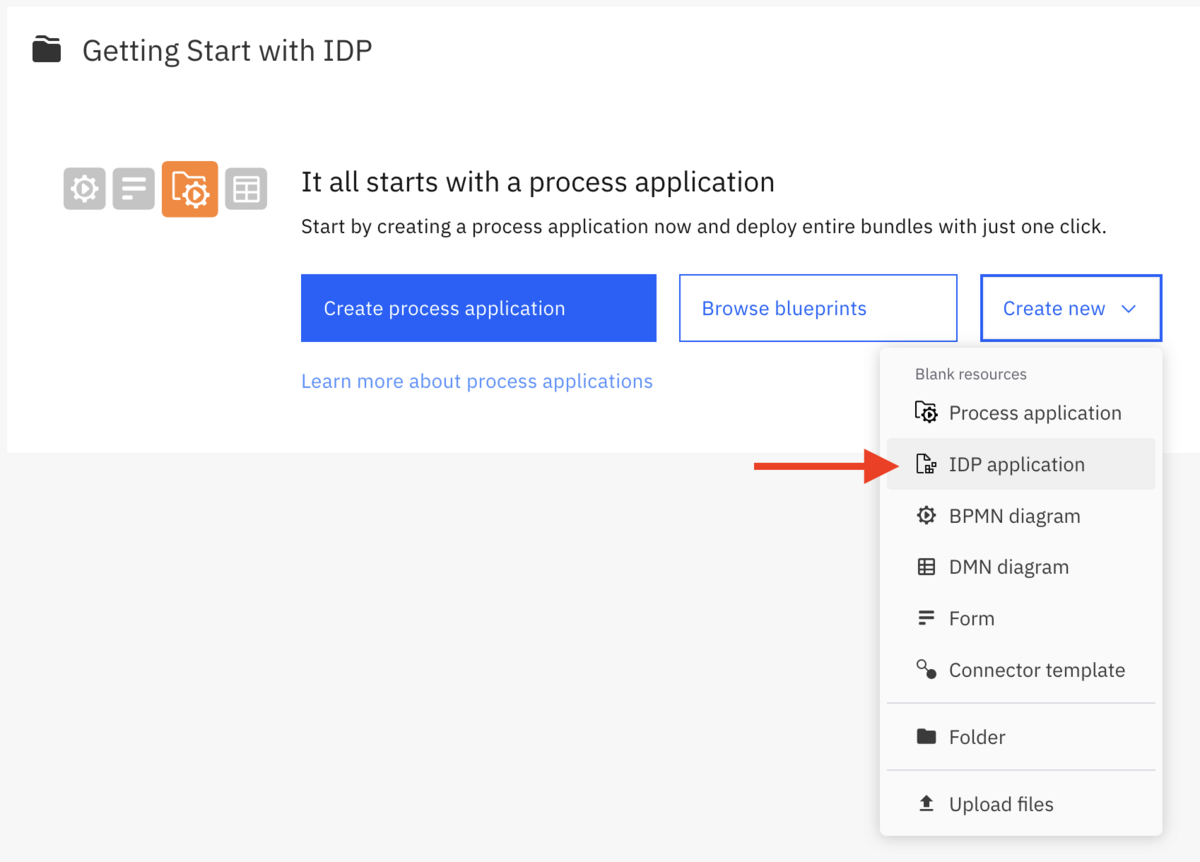Click the IDP application document icon
This screenshot has width=1200, height=862.
coord(926,464)
